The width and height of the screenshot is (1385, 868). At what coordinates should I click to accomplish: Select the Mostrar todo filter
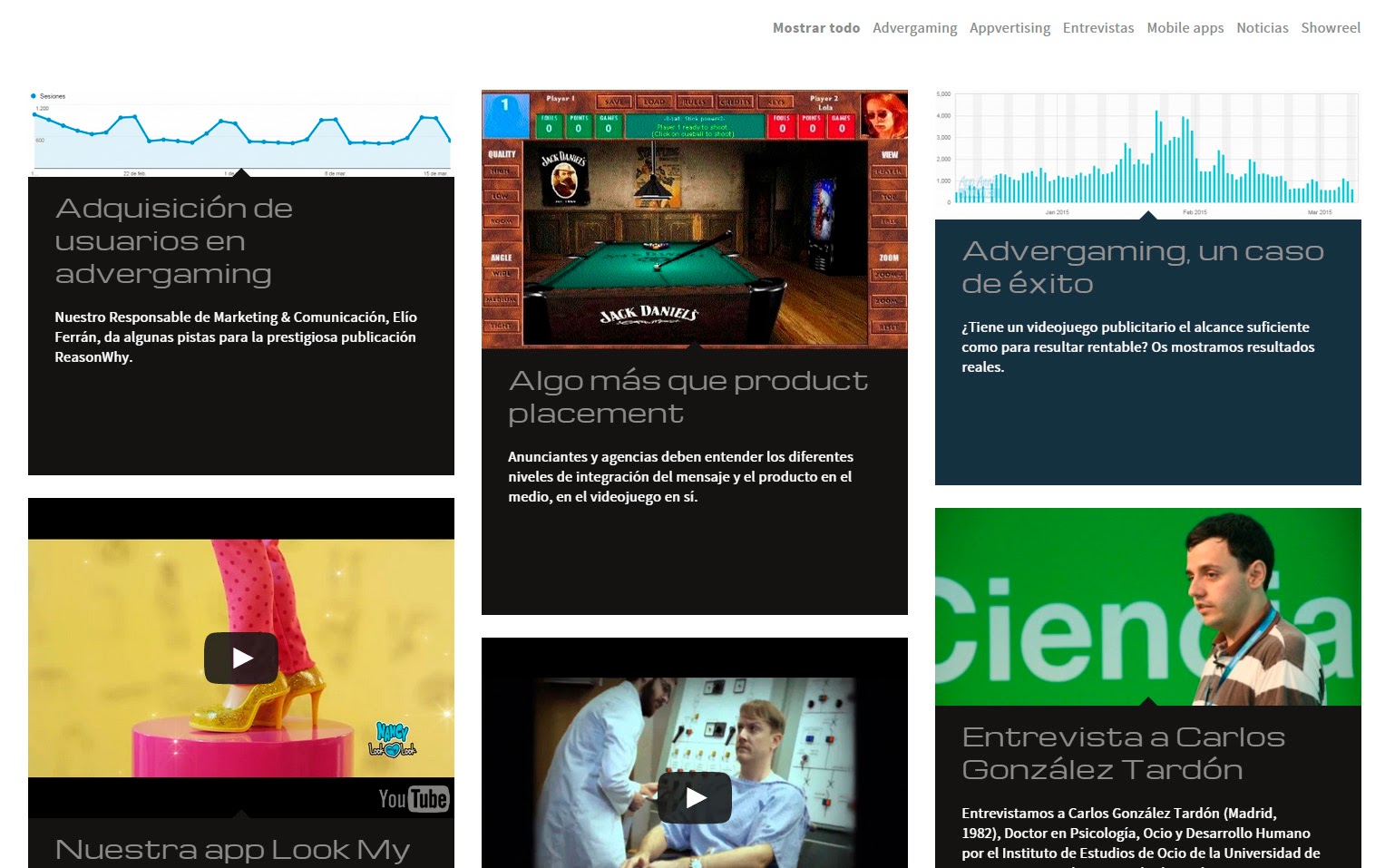816,28
